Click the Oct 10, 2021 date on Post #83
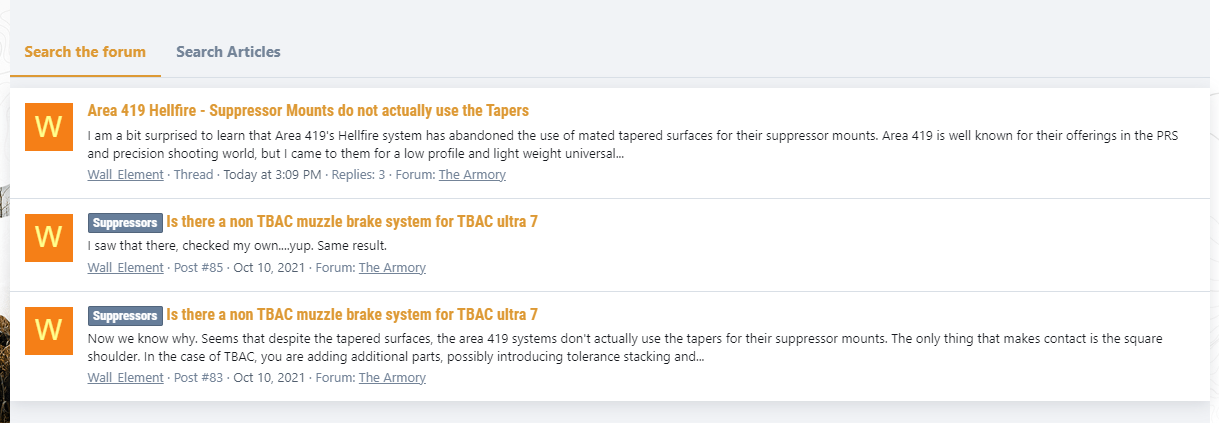 point(270,378)
